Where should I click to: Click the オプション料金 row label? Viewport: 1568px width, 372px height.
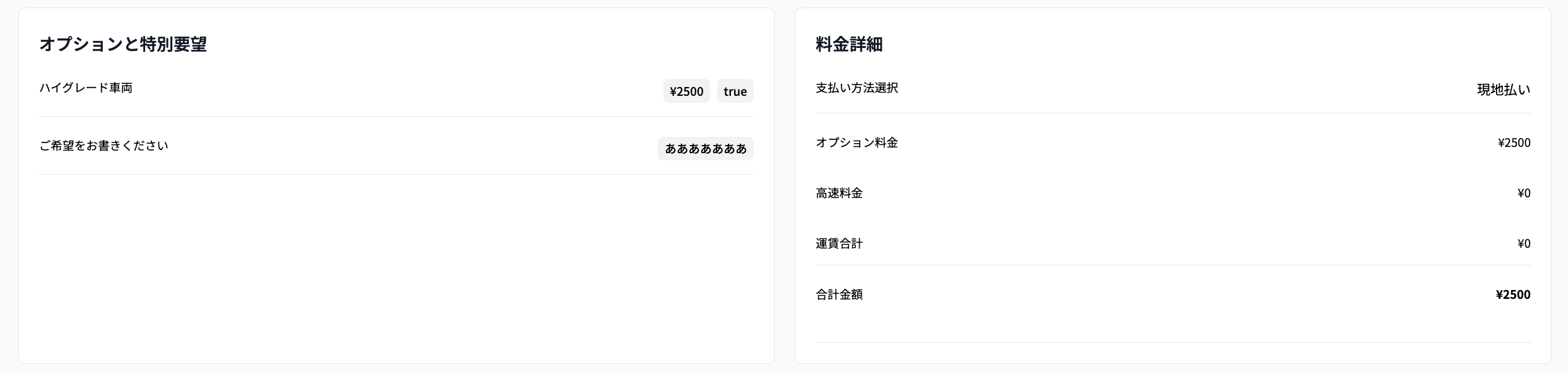click(856, 142)
